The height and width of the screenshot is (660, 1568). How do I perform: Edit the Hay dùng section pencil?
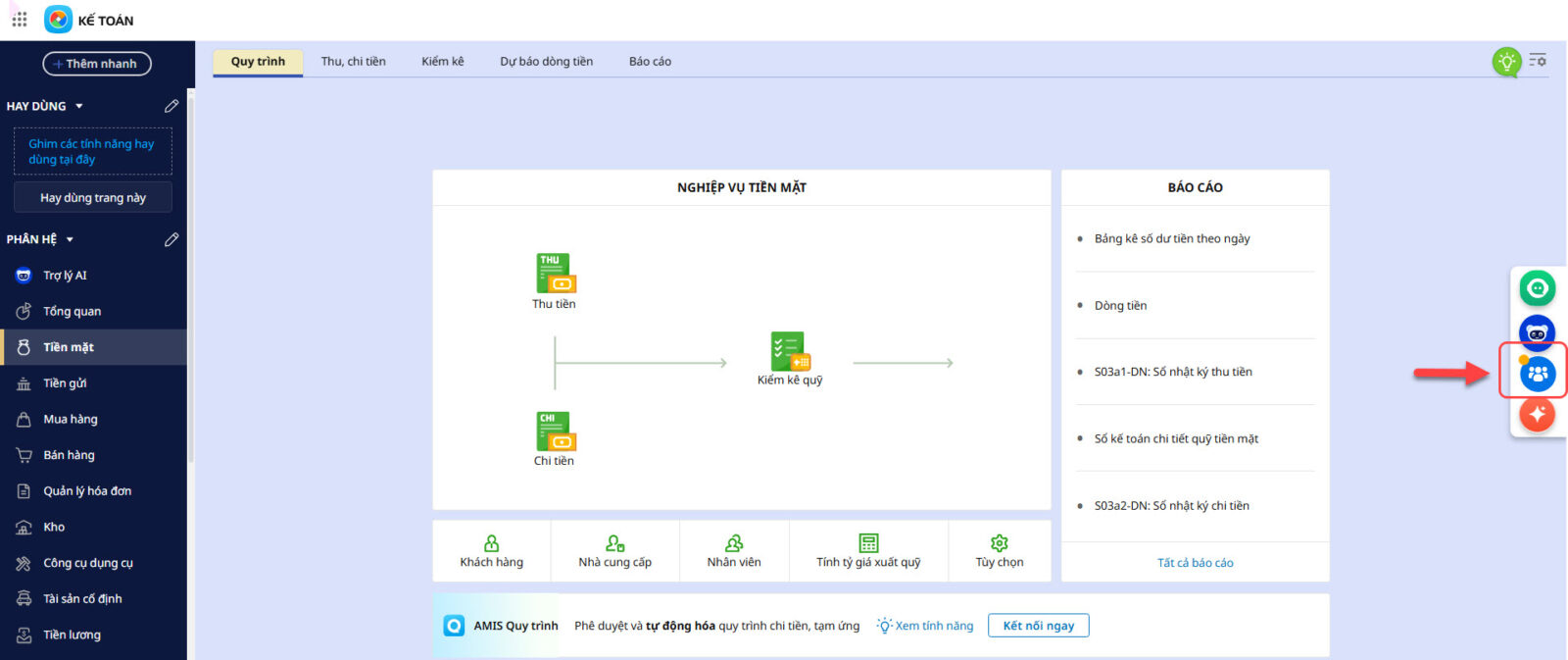pyautogui.click(x=171, y=106)
